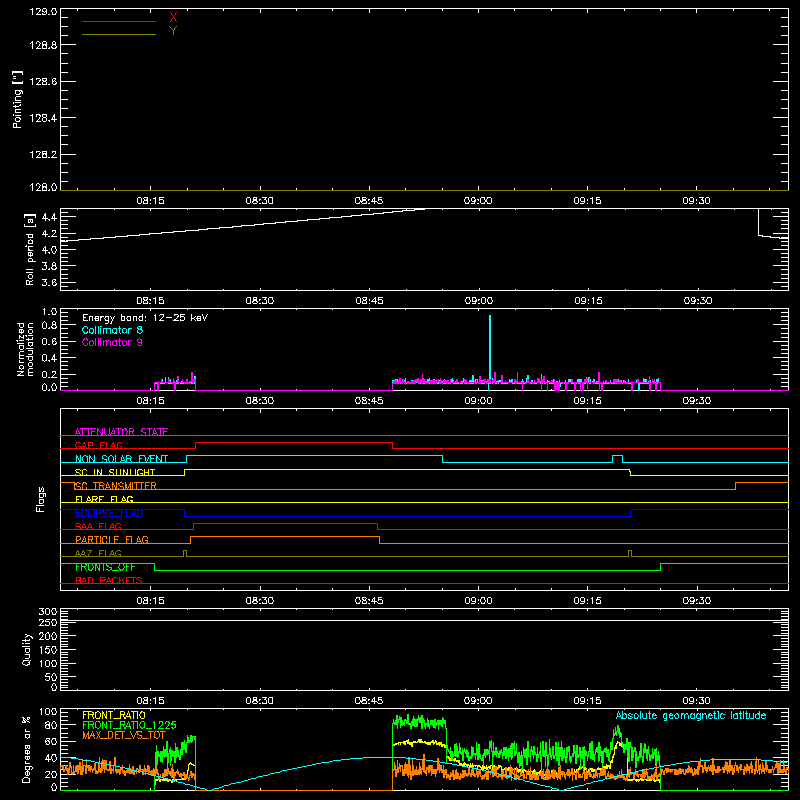
Task: Click the SC_TRANSMITTER flag label
Action: [116, 486]
